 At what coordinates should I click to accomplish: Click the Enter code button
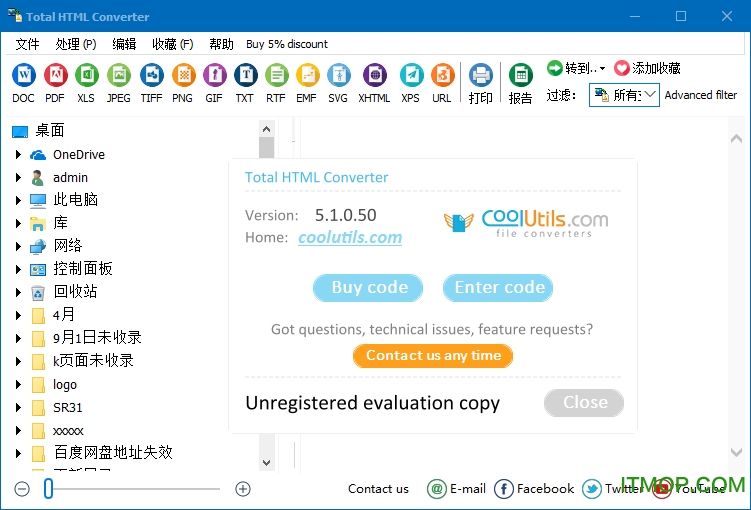click(498, 288)
